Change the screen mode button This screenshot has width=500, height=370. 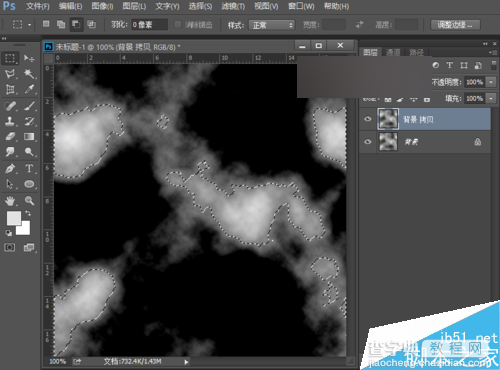pos(29,247)
